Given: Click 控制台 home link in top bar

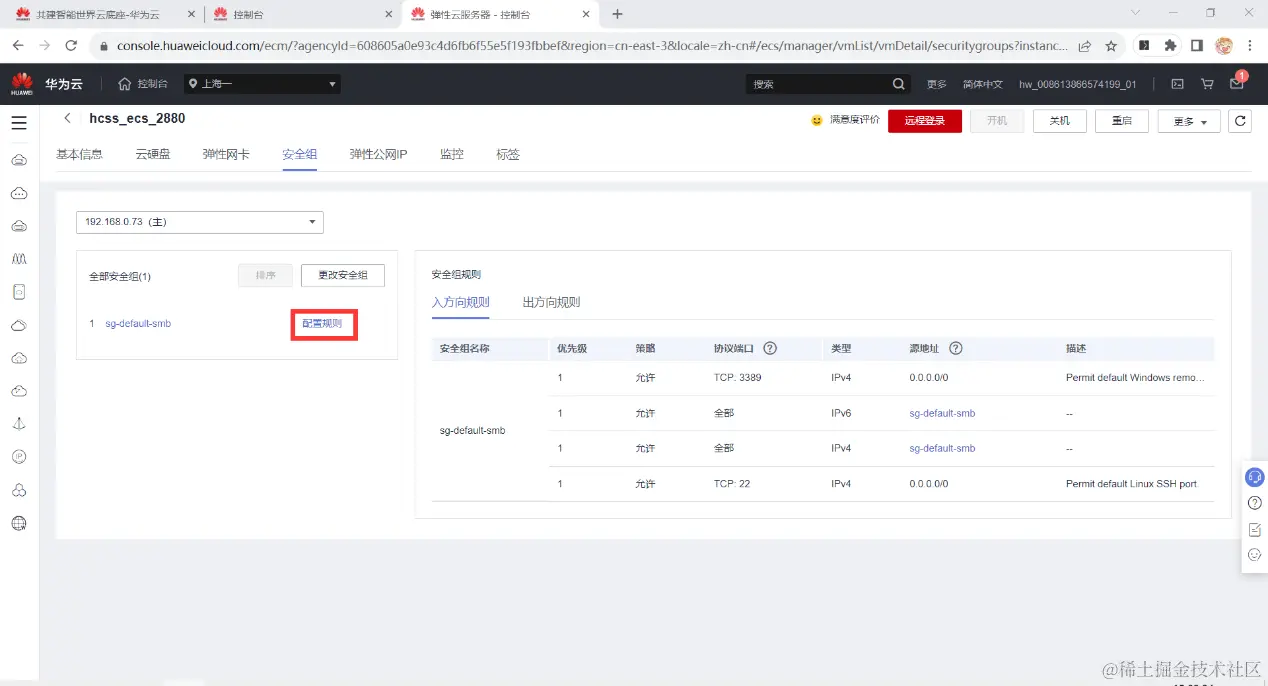Looking at the screenshot, I should pyautogui.click(x=143, y=84).
